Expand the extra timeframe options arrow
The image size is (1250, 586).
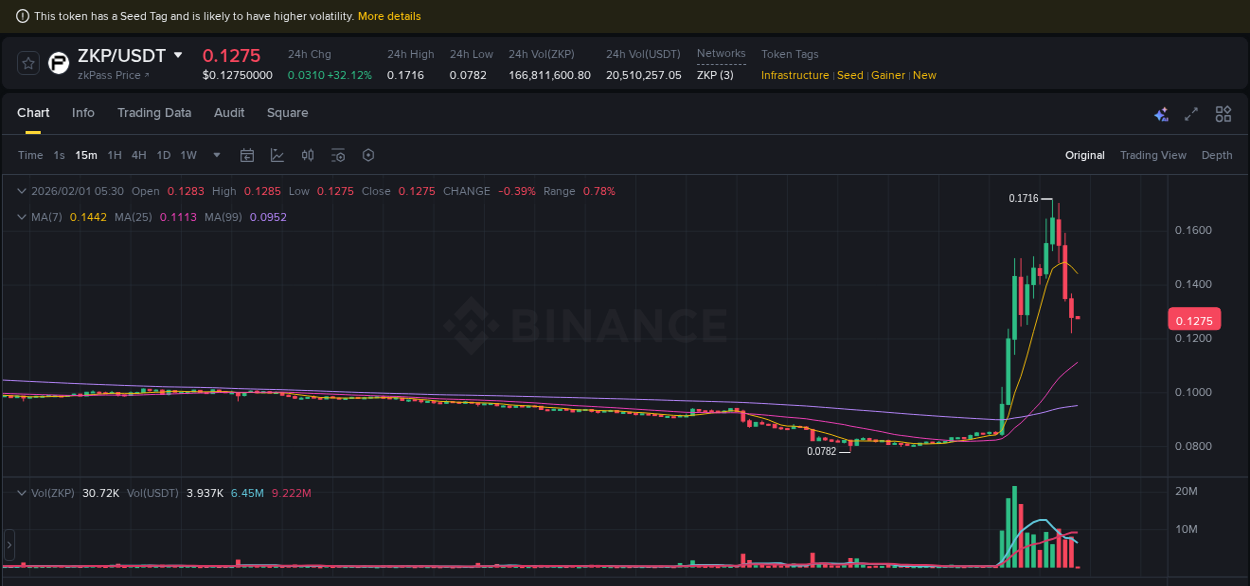click(x=216, y=155)
